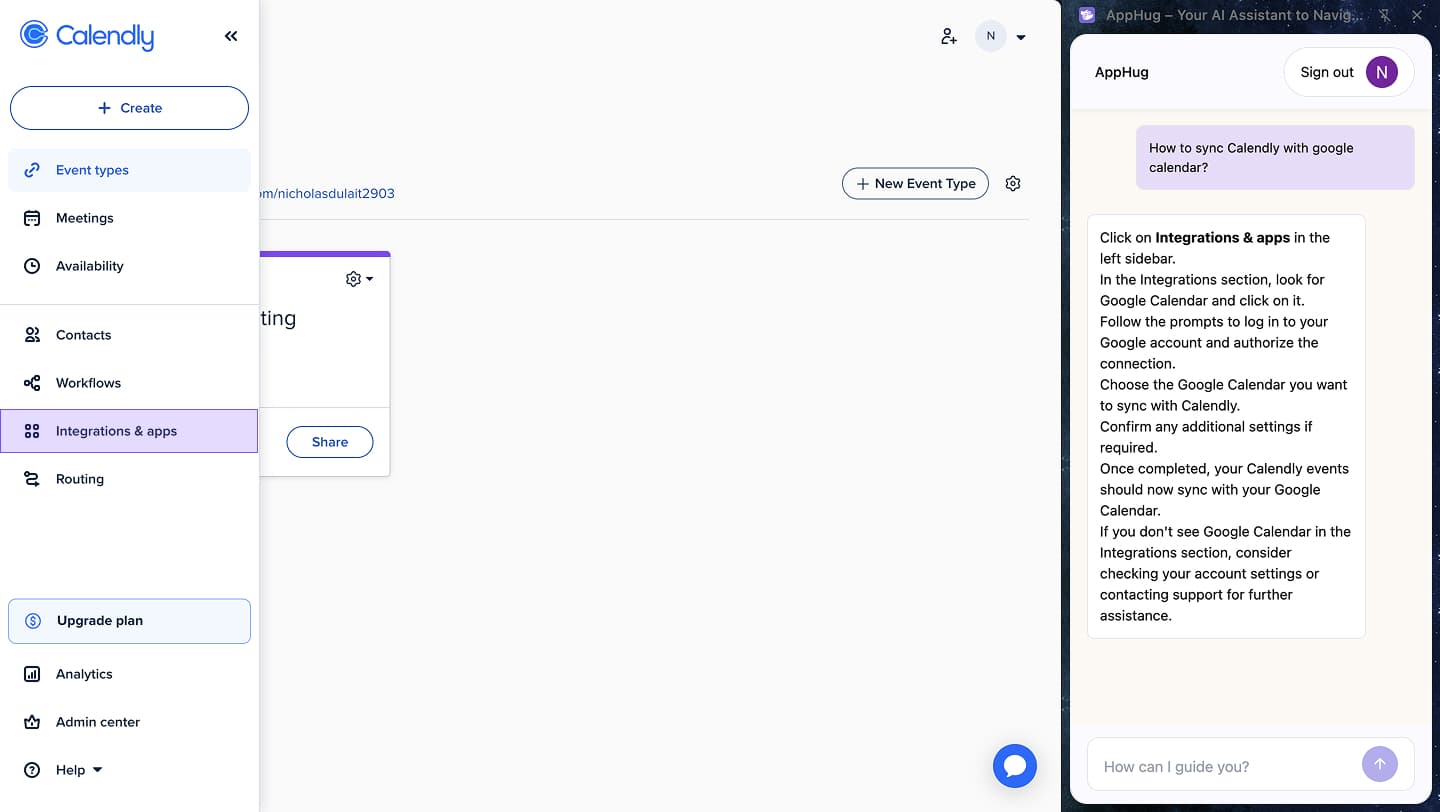Click the AppHug send arrow button
The width and height of the screenshot is (1440, 812).
tap(1380, 765)
